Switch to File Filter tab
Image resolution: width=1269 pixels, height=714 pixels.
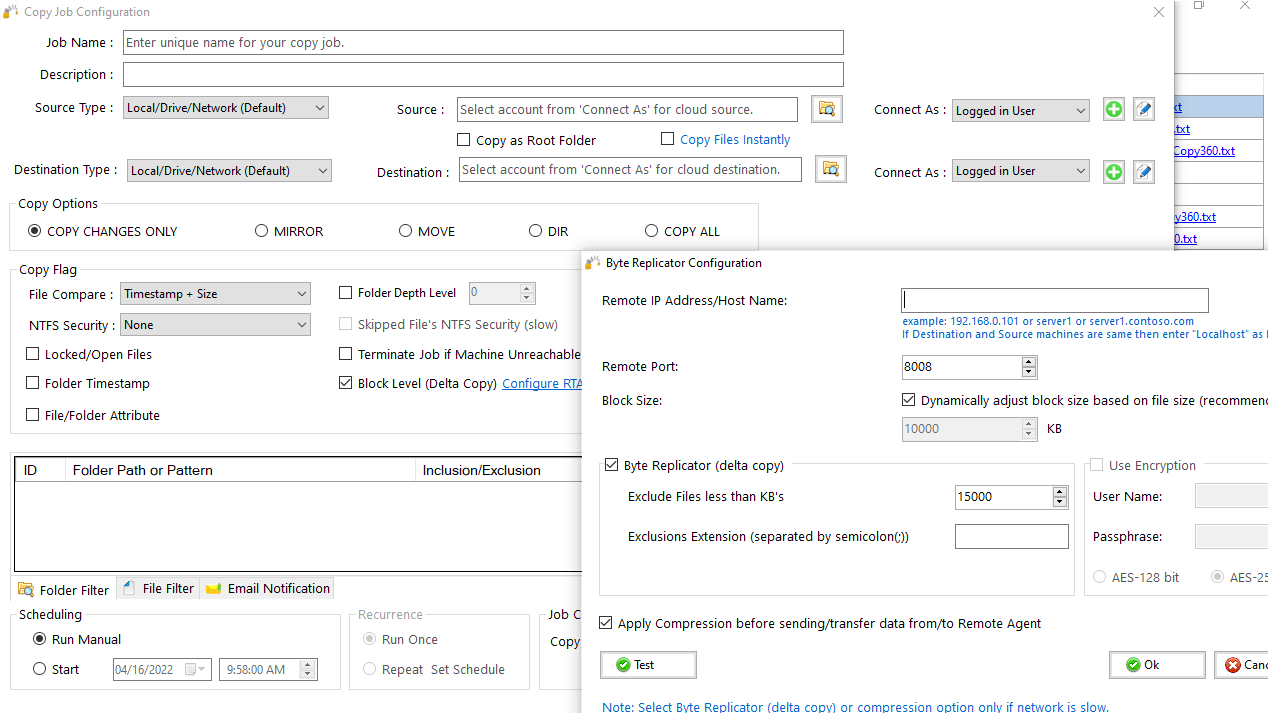pyautogui.click(x=158, y=589)
